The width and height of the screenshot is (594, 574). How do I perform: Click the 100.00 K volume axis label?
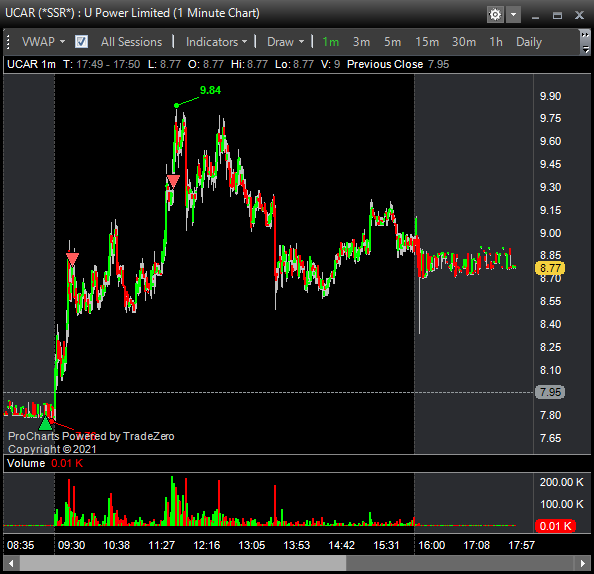[561, 504]
